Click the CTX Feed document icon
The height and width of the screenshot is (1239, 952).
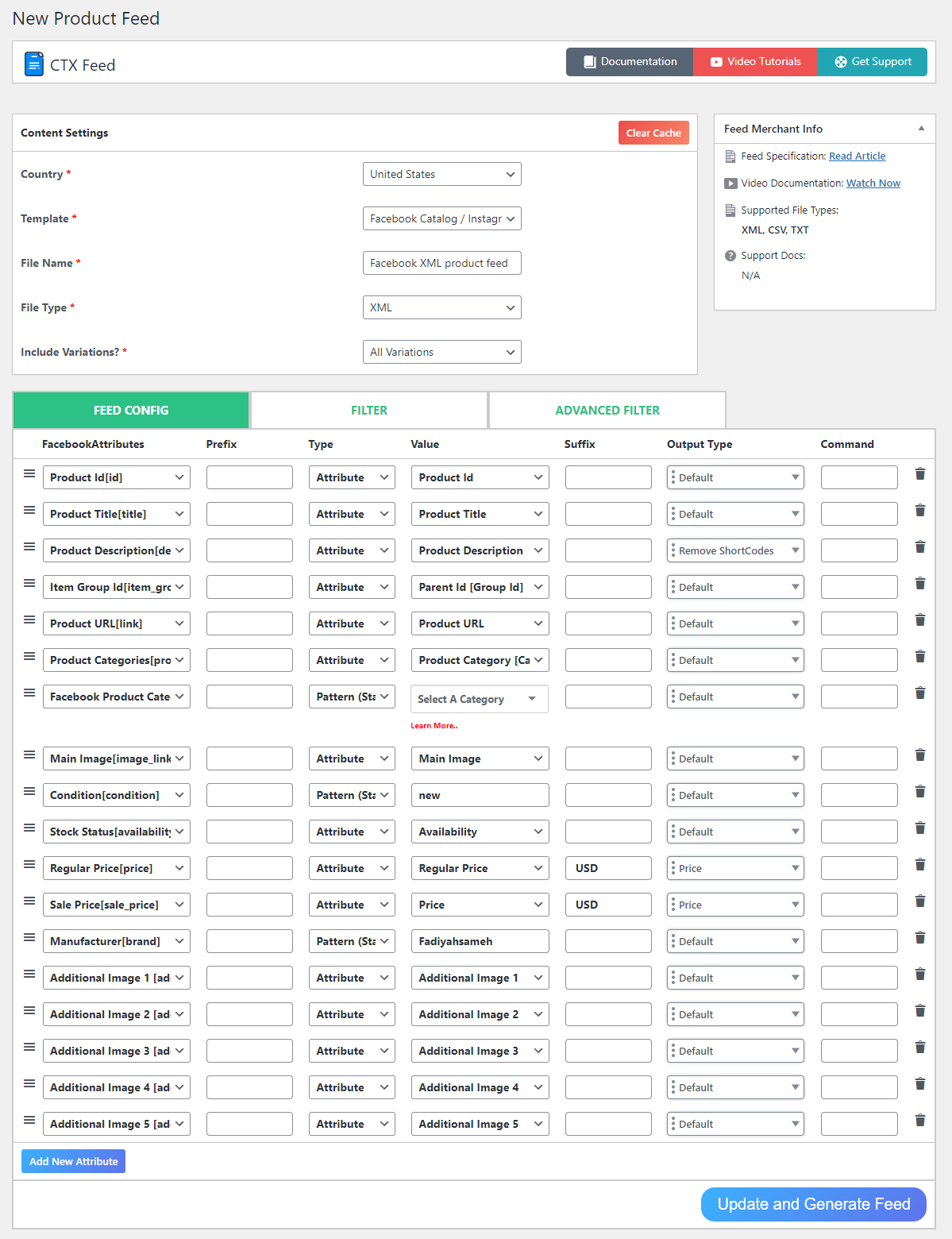[34, 64]
